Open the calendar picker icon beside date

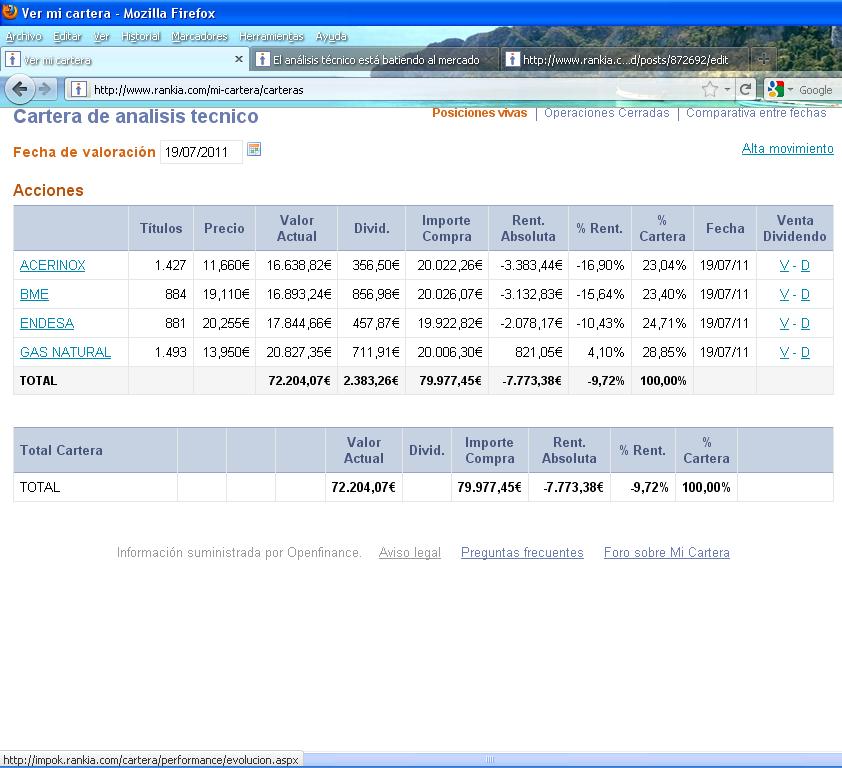point(254,149)
